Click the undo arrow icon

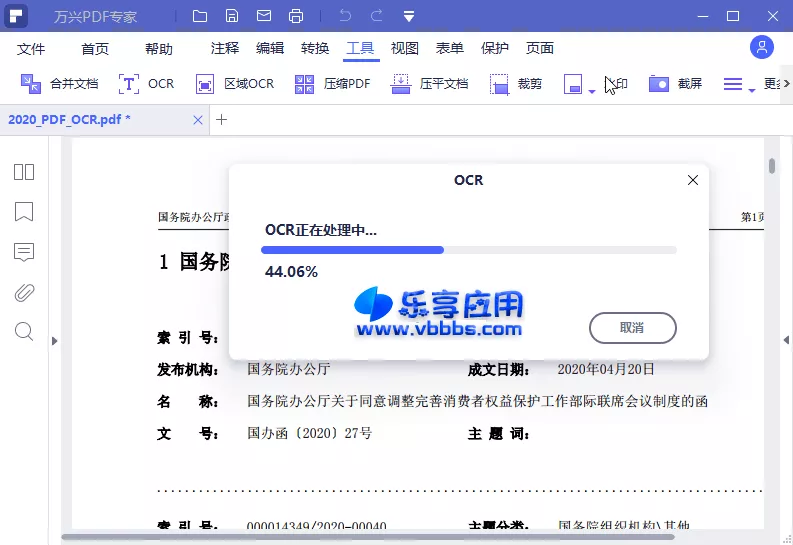[345, 16]
